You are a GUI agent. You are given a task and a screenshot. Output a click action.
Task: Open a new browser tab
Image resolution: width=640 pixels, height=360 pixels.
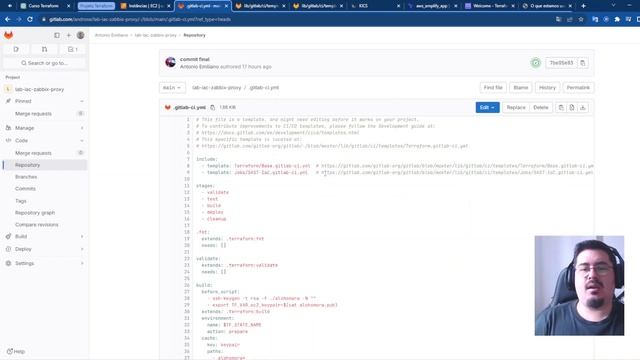[583, 6]
